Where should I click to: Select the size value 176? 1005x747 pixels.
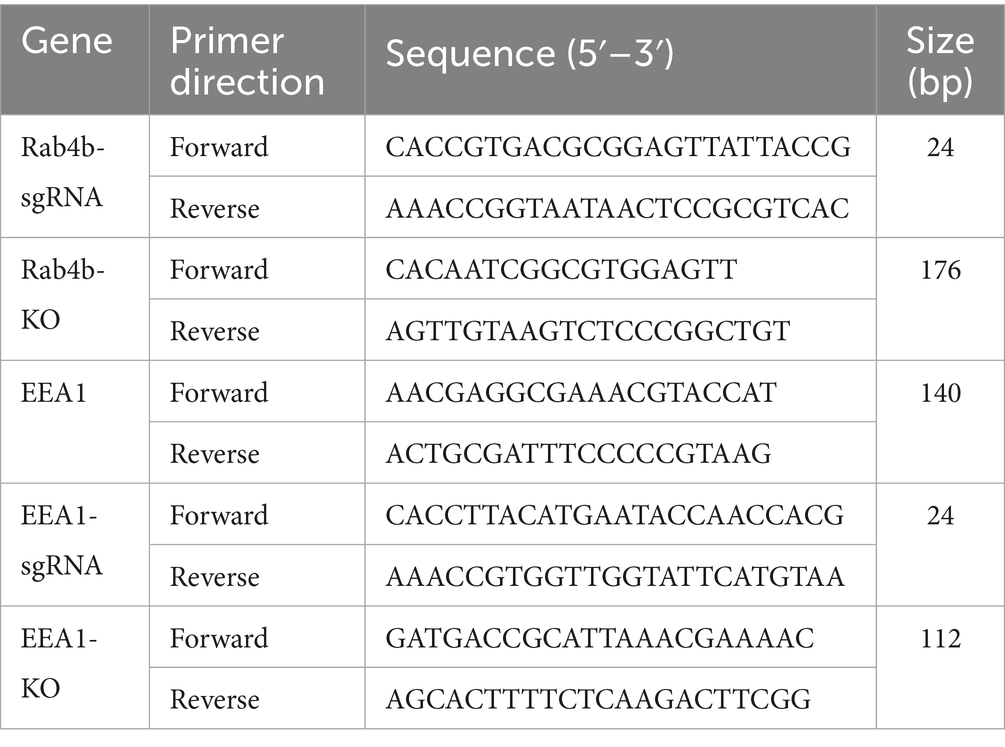(x=940, y=270)
